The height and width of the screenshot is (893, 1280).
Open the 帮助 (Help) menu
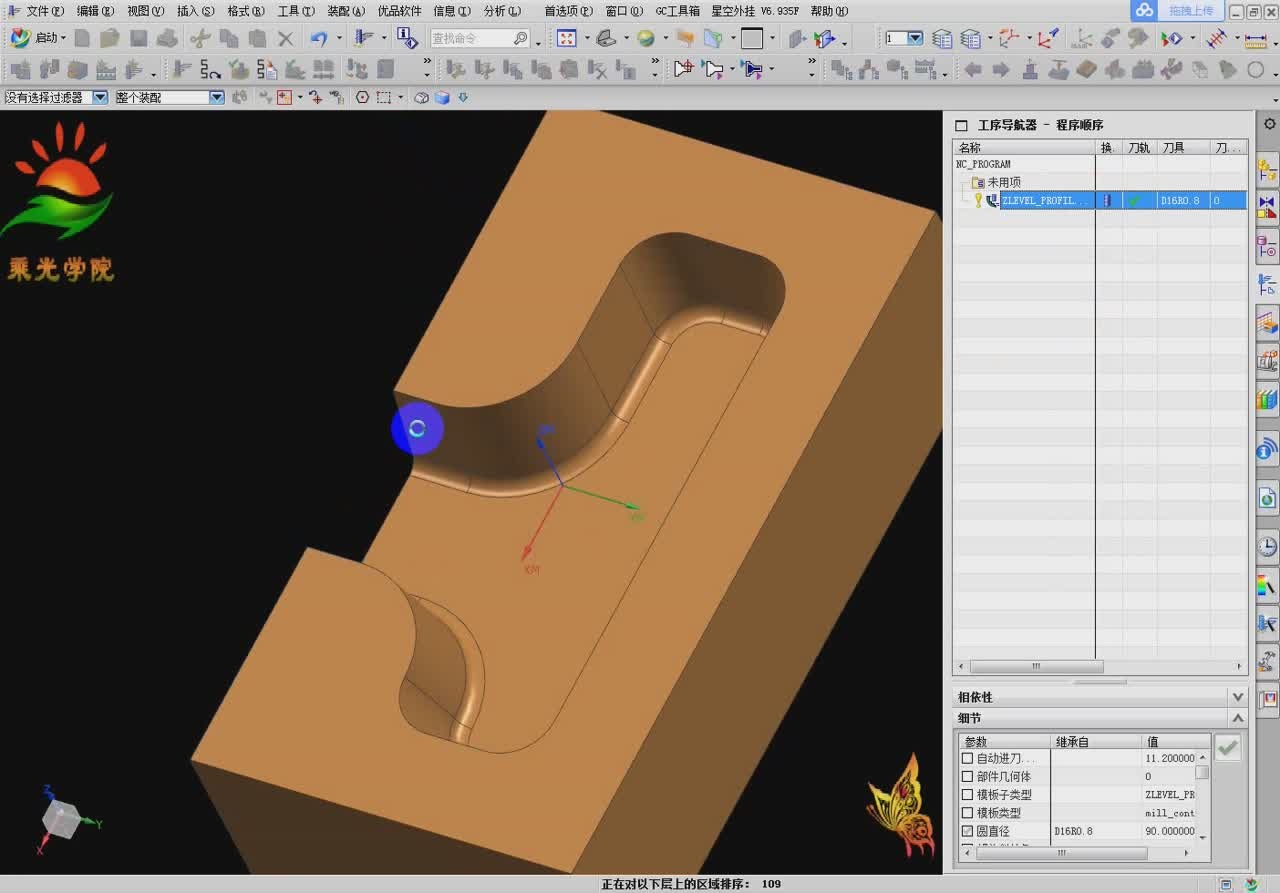[x=829, y=11]
